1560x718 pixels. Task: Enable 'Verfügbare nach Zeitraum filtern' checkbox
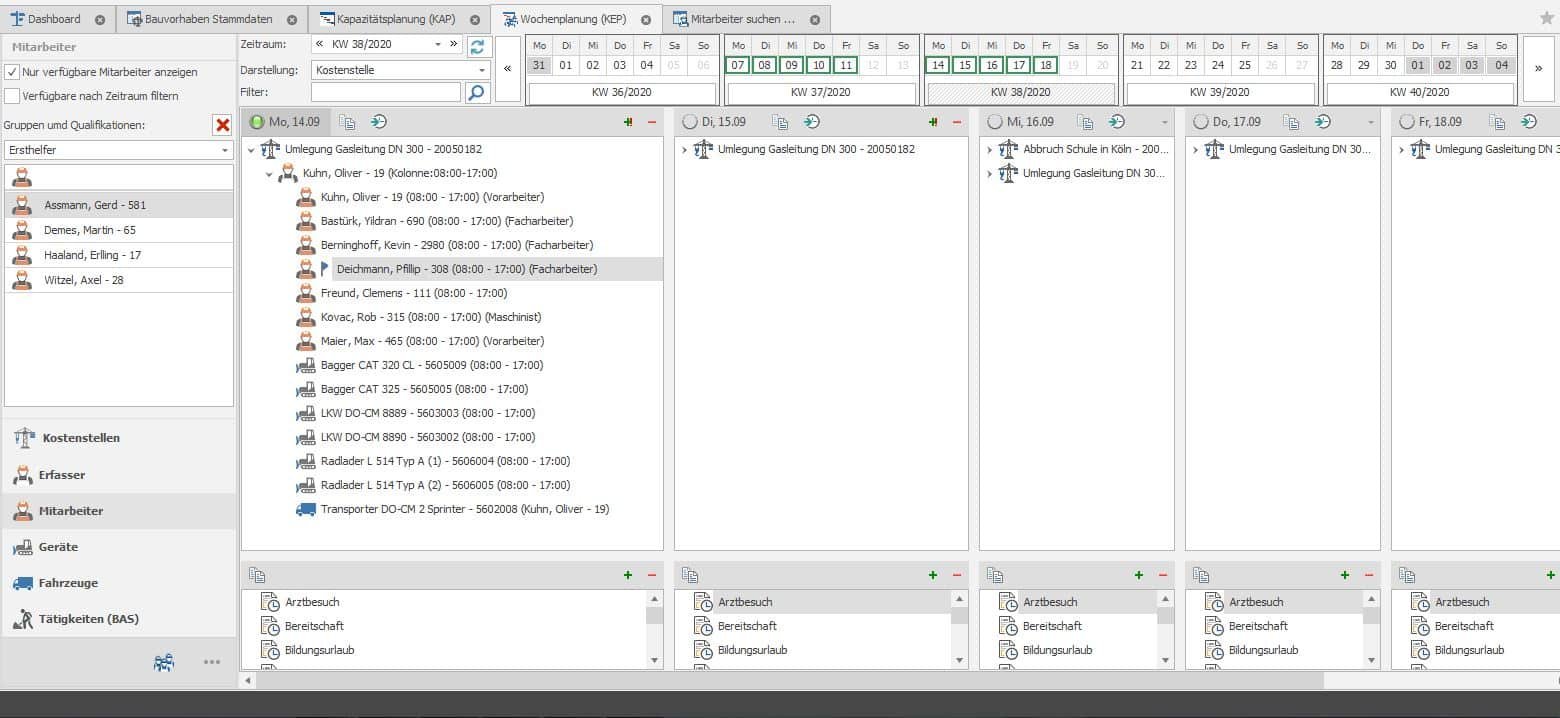12,96
